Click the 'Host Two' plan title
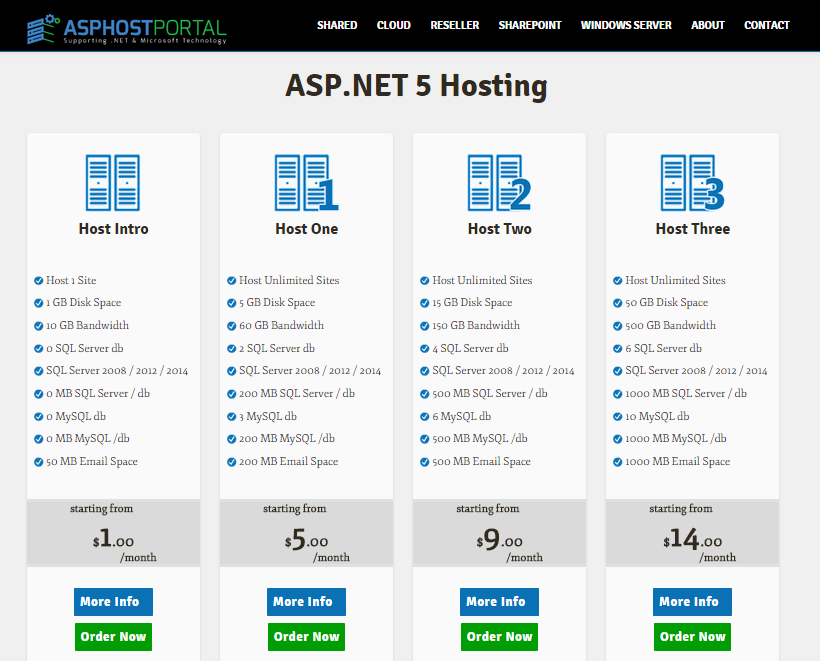This screenshot has width=820, height=661. click(x=499, y=229)
